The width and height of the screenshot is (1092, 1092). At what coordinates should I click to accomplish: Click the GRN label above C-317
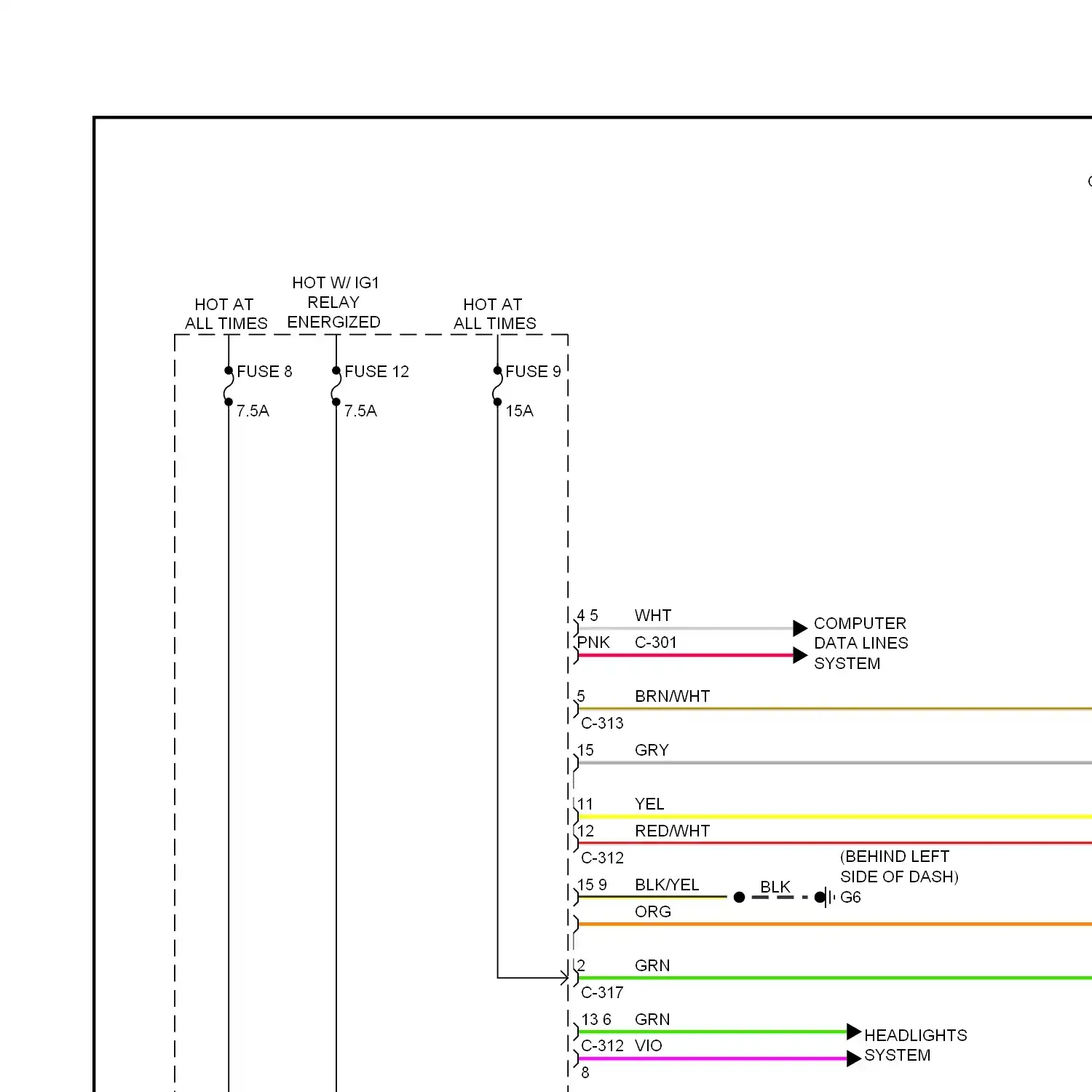tap(652, 965)
